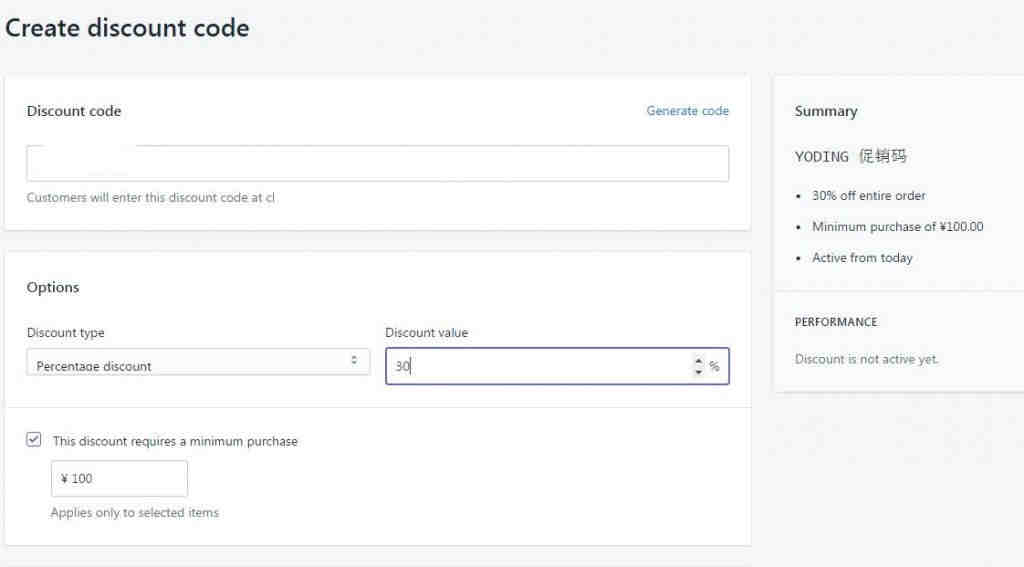Click 'Minimum purchase of ¥100.00' summary item
The width and height of the screenshot is (1024, 567).
click(897, 227)
